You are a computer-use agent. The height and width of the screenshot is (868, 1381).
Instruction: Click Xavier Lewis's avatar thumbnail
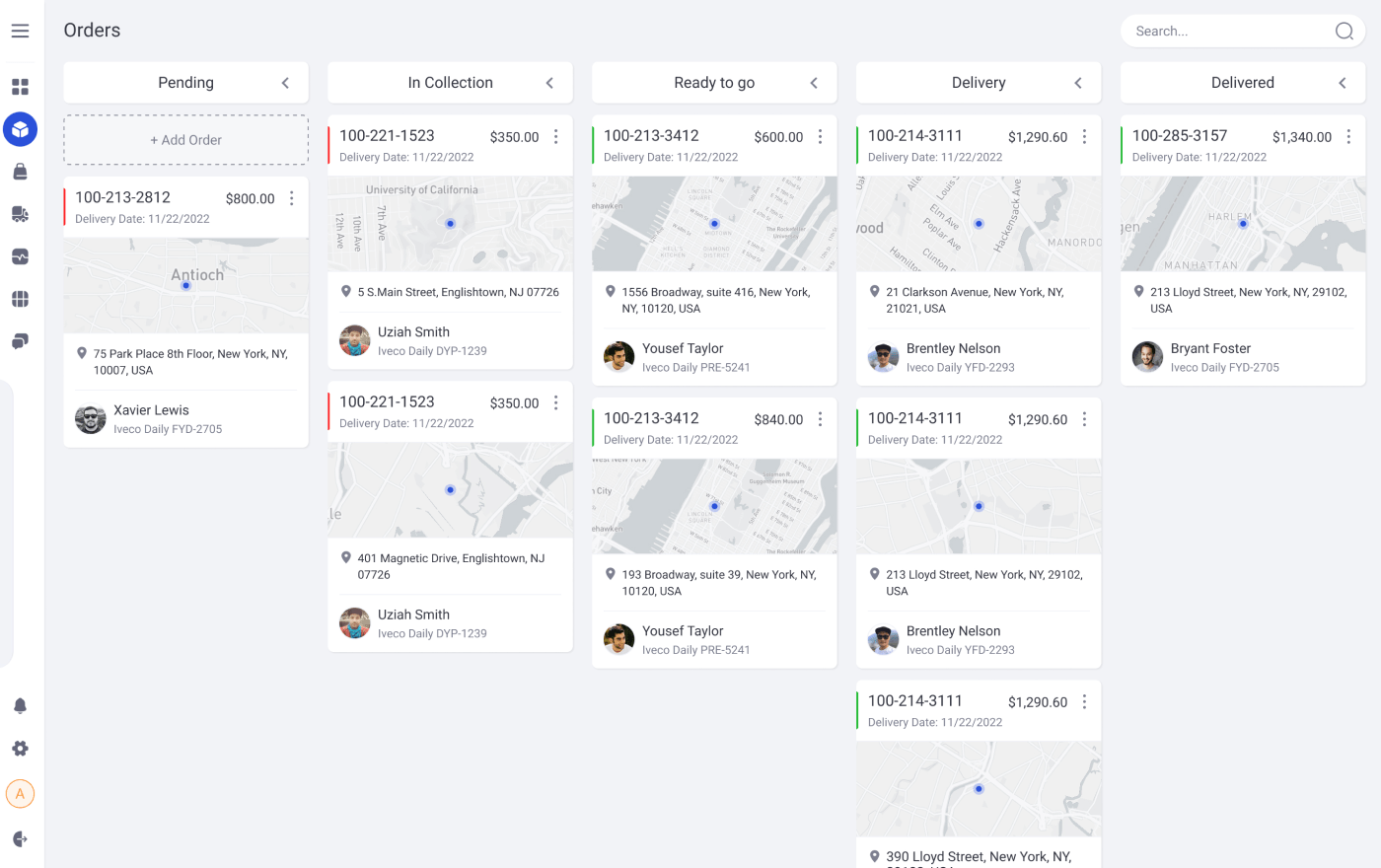click(x=90, y=418)
